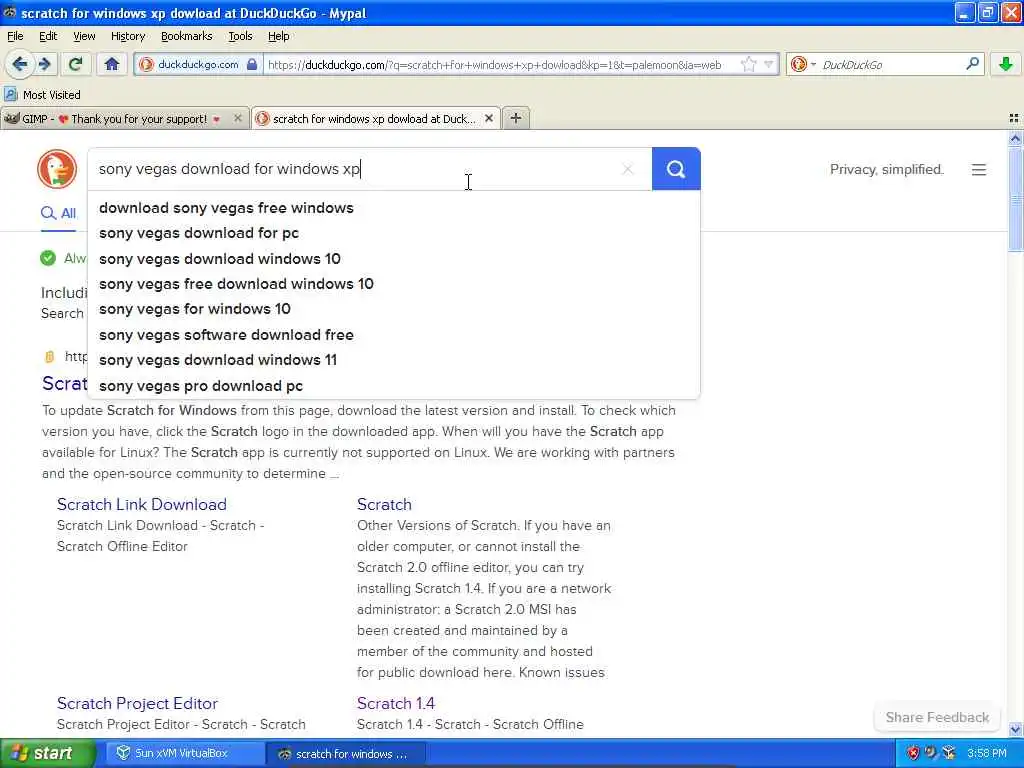Screen dimensions: 1024x768
Task: Choose suggestion sony vegas download windows 10
Action: 394,259
